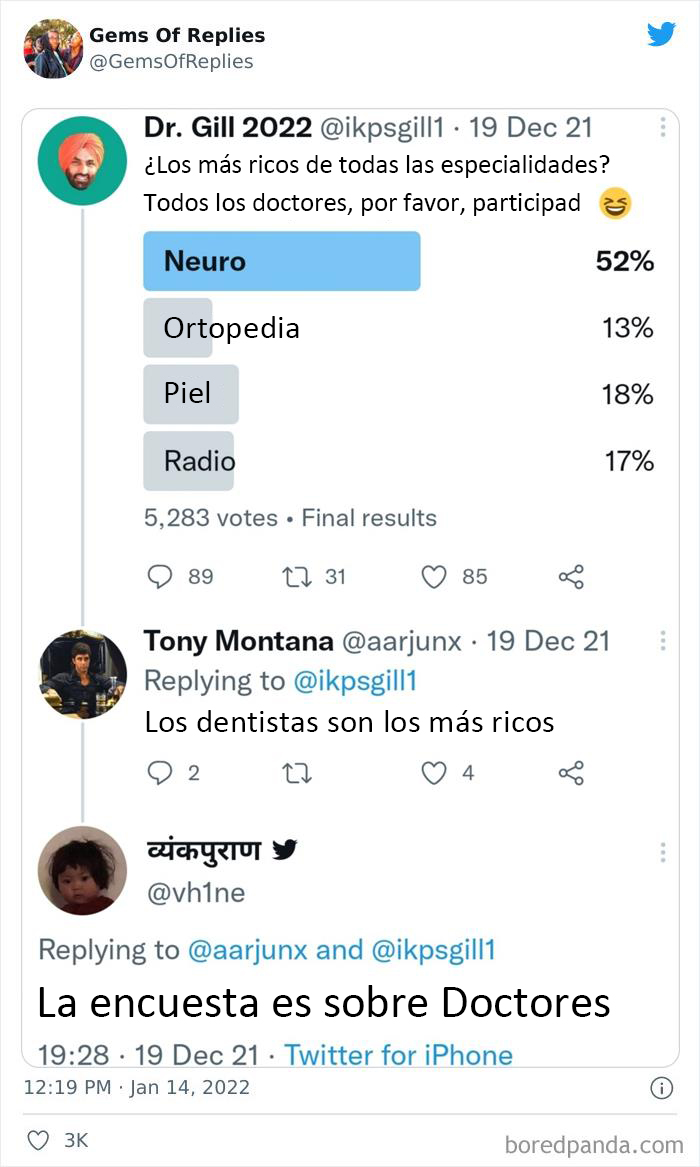Click the Twitter for iPhone link
This screenshot has width=700, height=1167.
tap(398, 1054)
